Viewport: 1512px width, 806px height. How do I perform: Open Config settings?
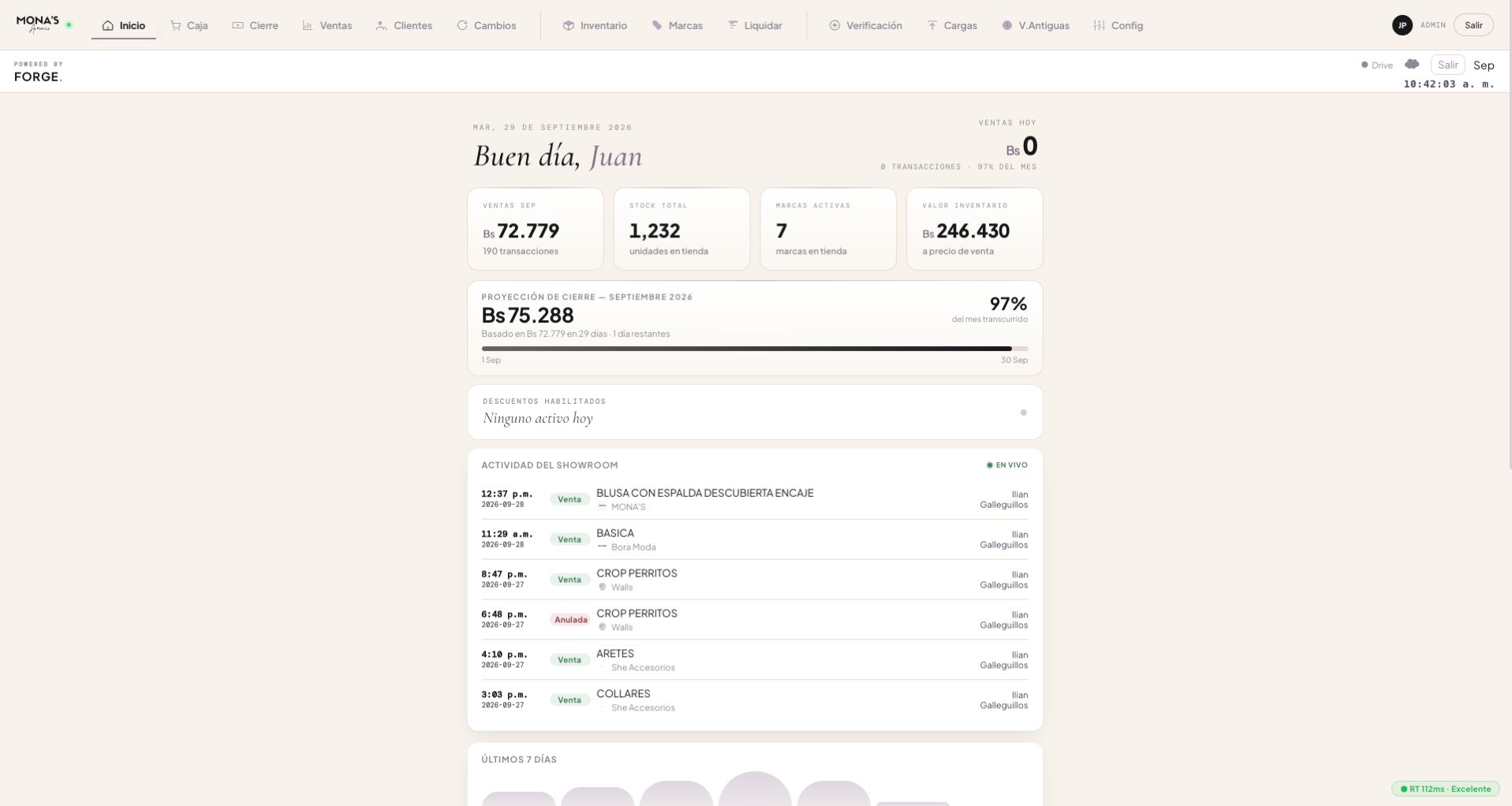1118,25
